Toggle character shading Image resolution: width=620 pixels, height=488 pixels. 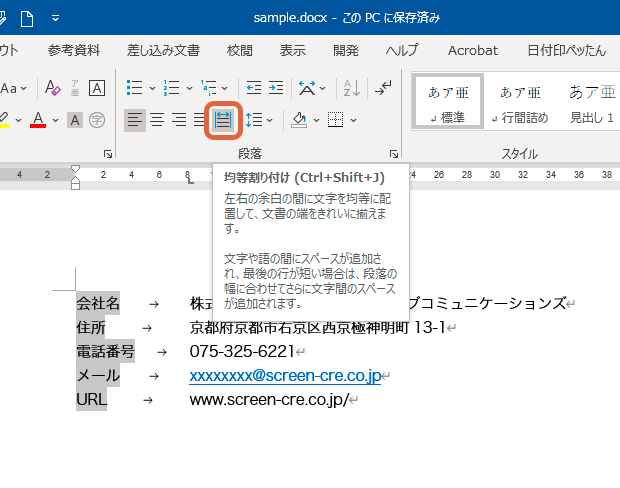tap(75, 120)
